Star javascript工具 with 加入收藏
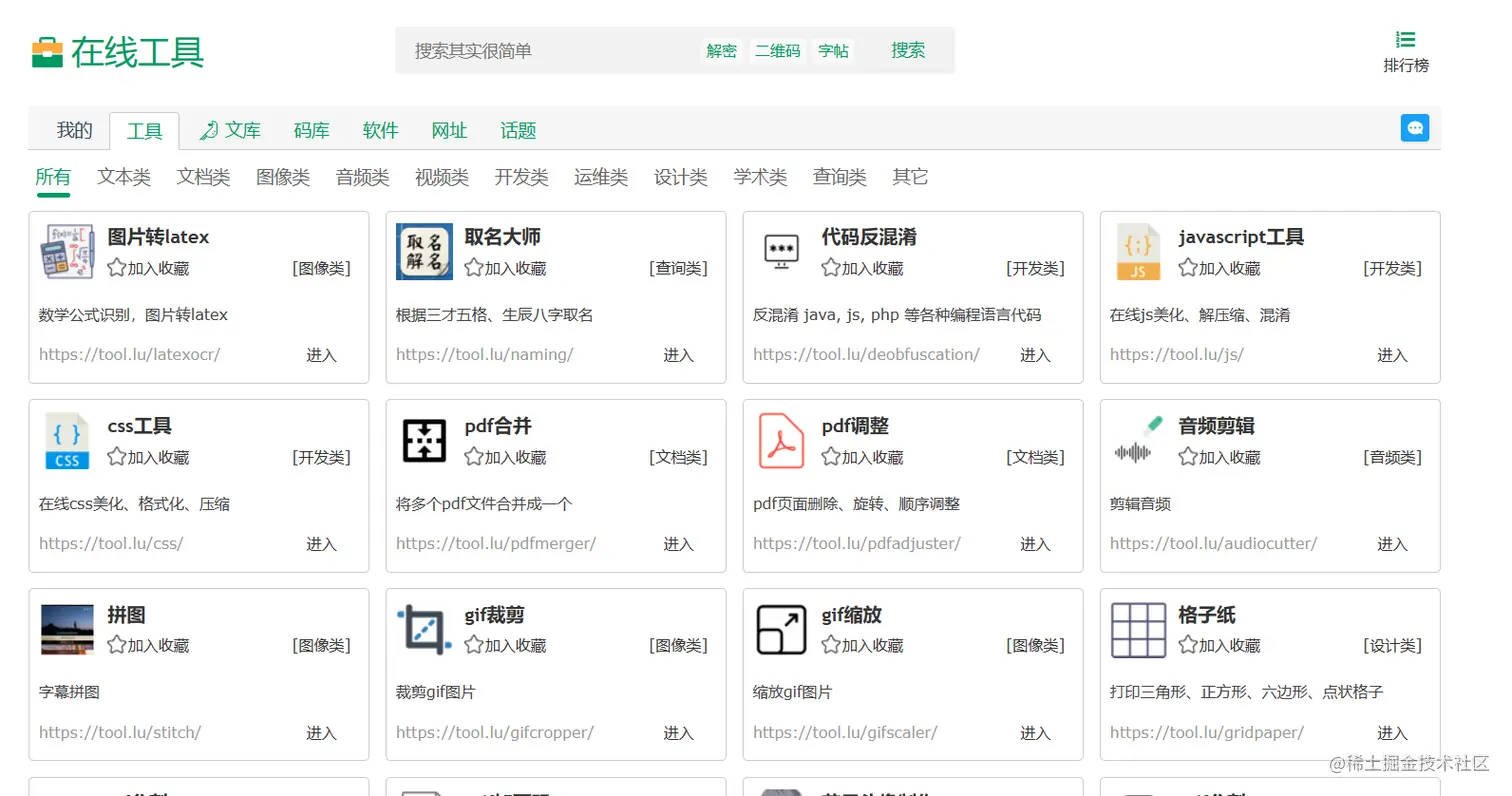Image resolution: width=1512 pixels, height=796 pixels. click(x=1219, y=268)
